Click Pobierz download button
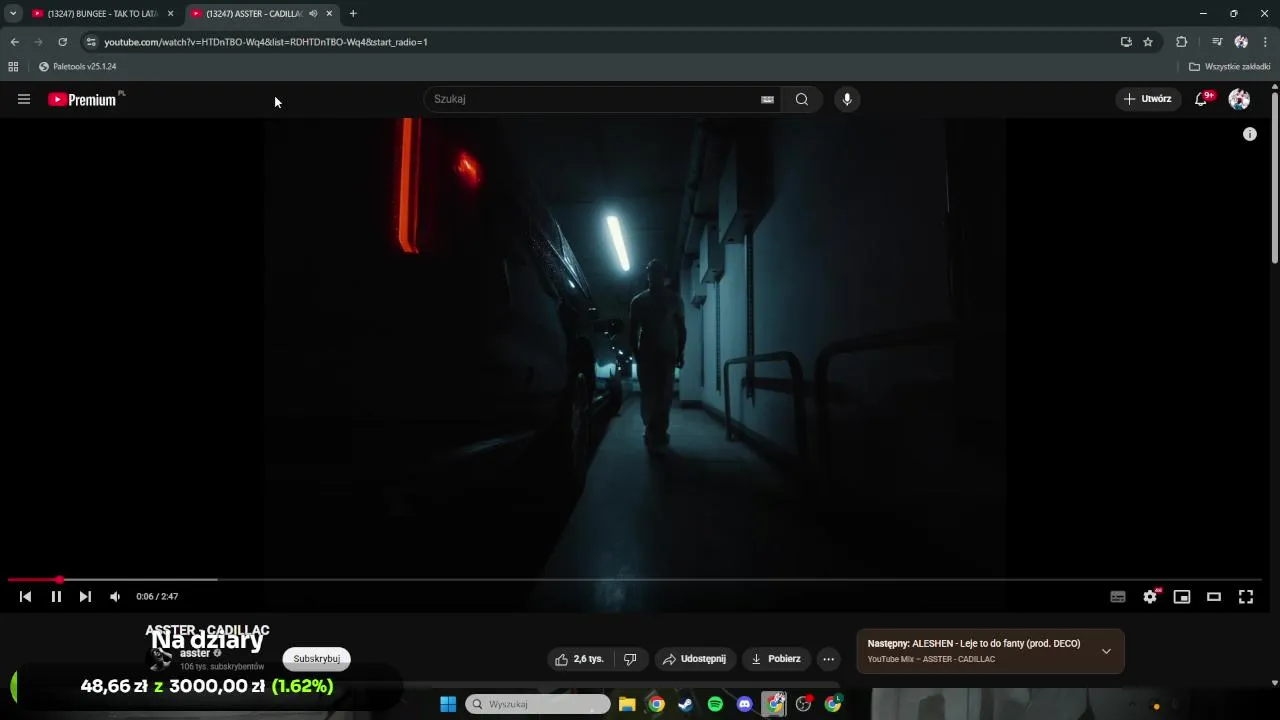The height and width of the screenshot is (720, 1280). pyautogui.click(x=776, y=659)
